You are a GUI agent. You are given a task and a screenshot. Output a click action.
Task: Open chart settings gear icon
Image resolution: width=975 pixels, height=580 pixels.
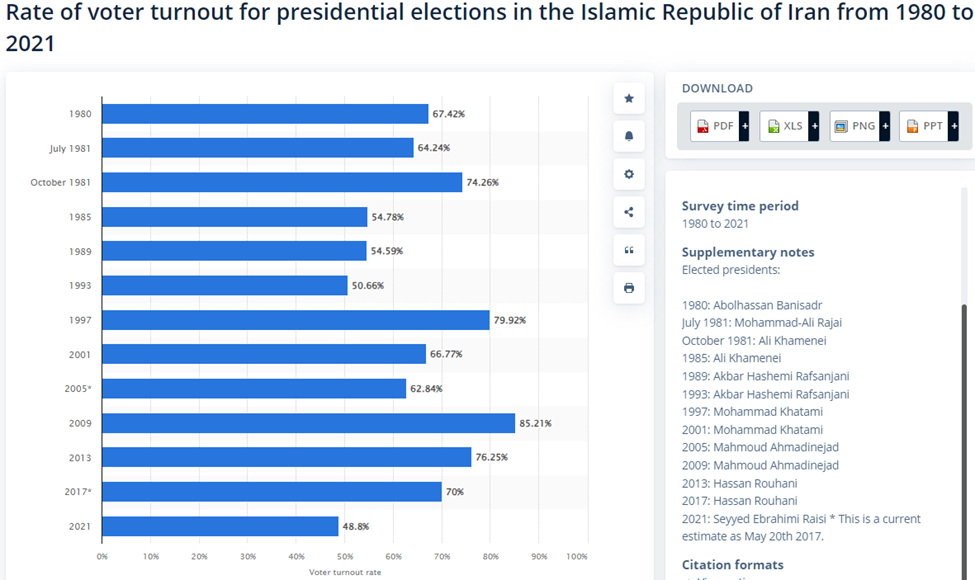coord(629,174)
